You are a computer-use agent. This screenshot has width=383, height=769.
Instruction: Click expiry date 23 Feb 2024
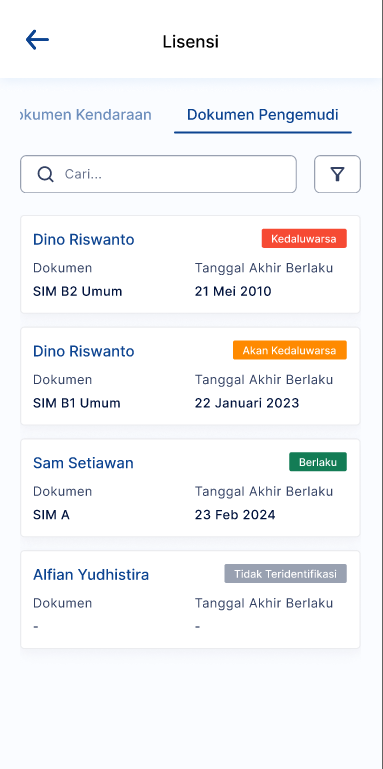[235, 515]
